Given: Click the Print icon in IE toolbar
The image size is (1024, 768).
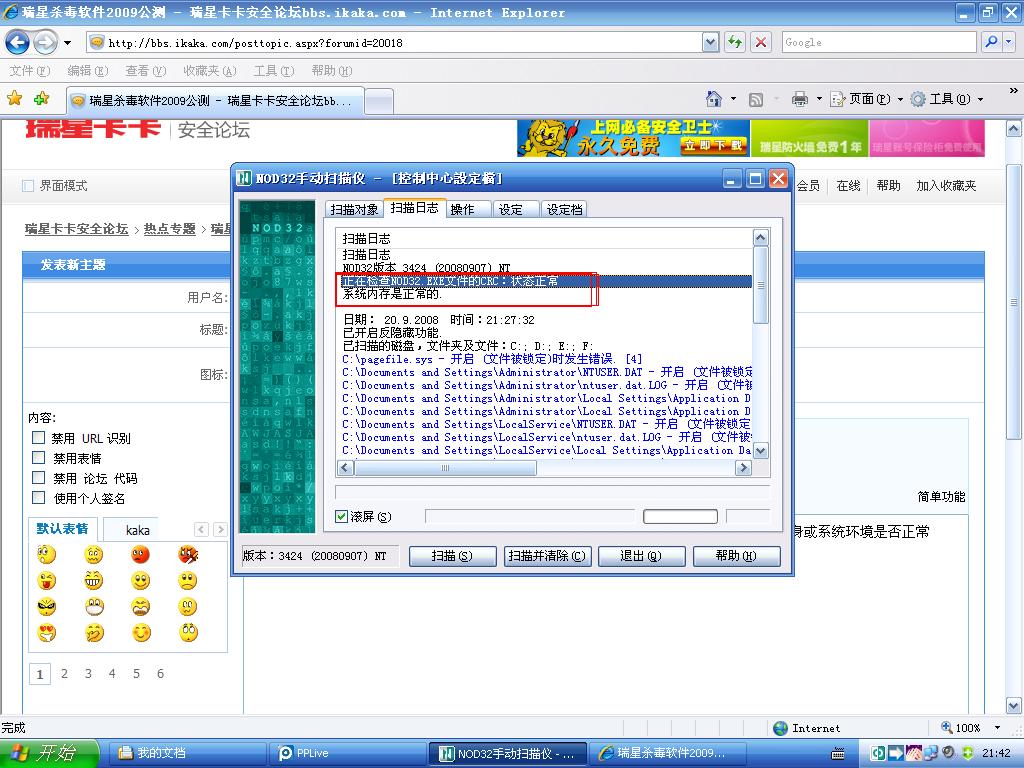Looking at the screenshot, I should click(x=799, y=99).
